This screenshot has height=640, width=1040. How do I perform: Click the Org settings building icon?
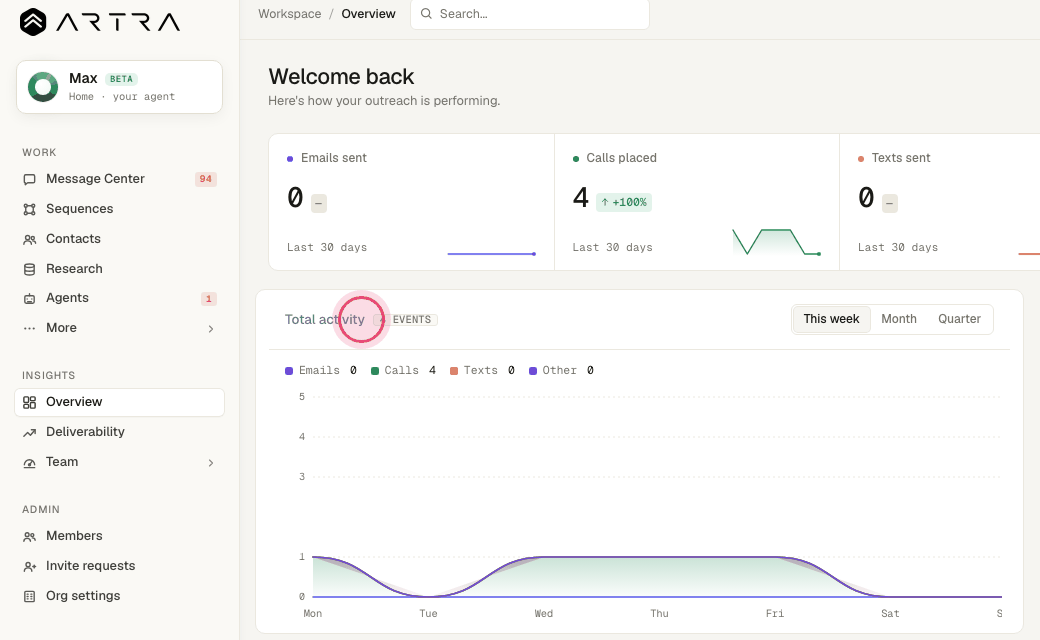click(29, 596)
